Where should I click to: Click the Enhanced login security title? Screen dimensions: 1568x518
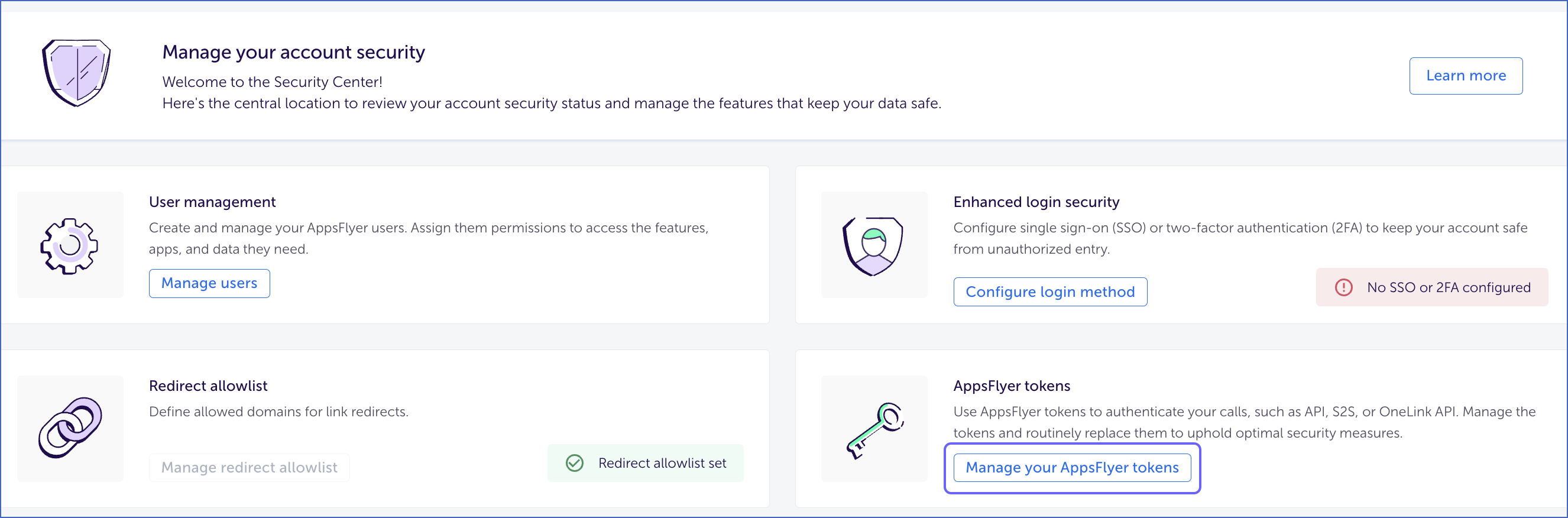pyautogui.click(x=1036, y=202)
